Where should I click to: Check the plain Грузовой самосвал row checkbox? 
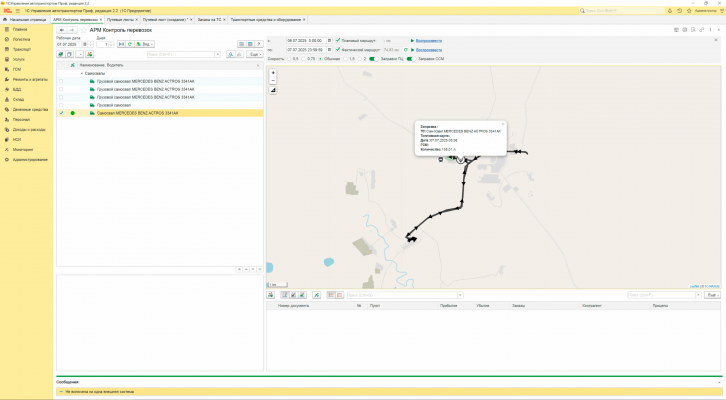pyautogui.click(x=61, y=105)
